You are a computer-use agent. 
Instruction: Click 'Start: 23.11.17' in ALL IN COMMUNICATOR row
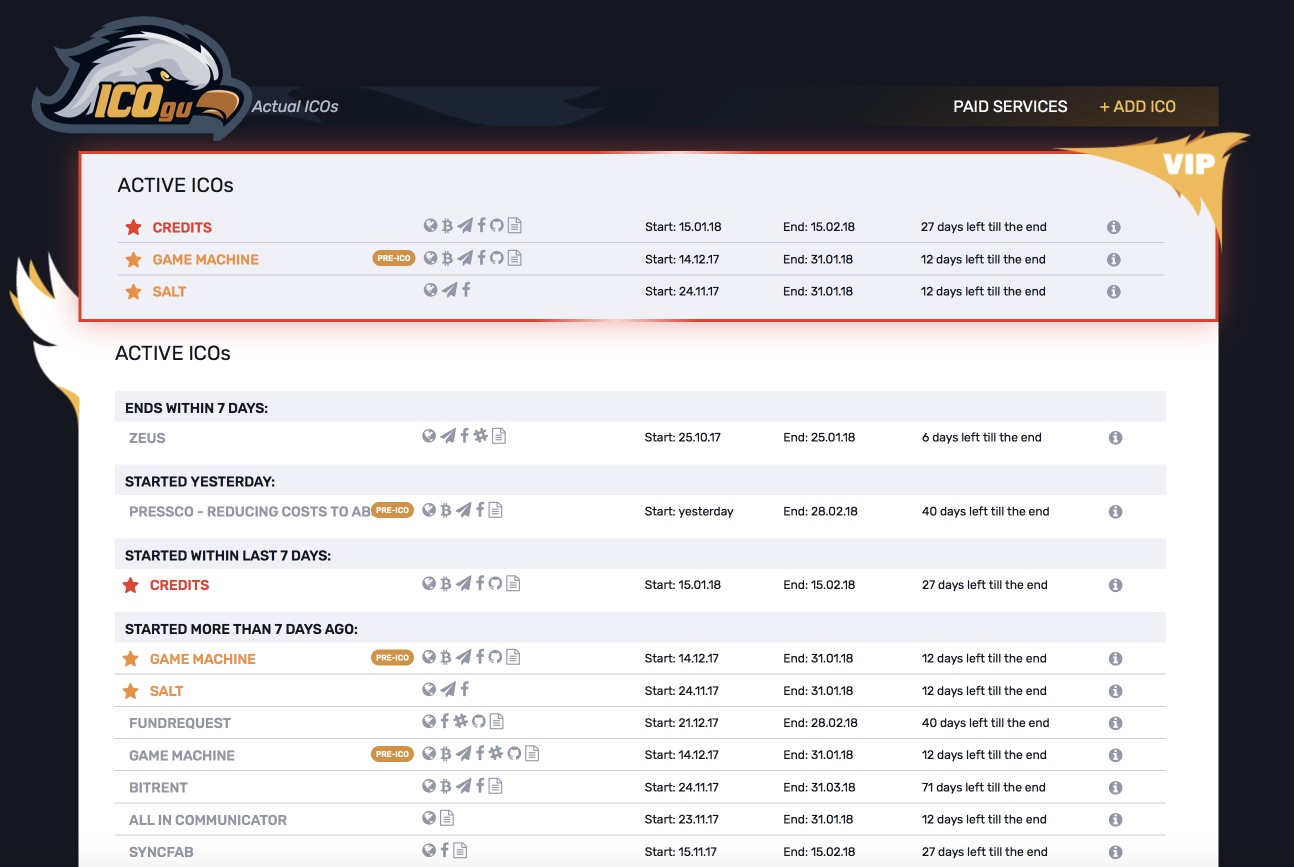tap(682, 819)
